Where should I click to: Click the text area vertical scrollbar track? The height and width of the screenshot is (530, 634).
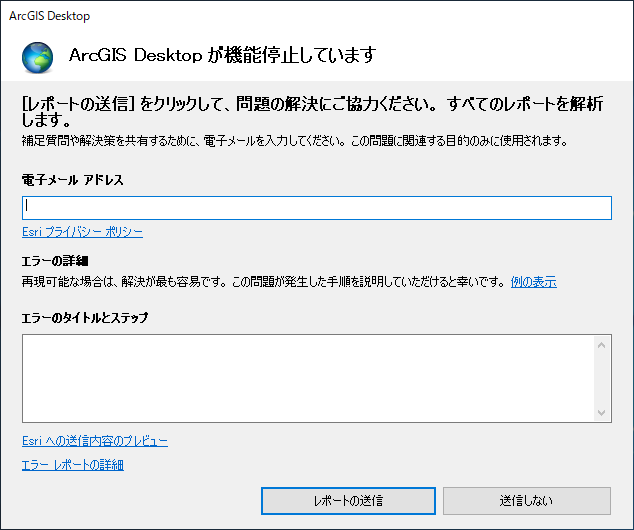[602, 378]
